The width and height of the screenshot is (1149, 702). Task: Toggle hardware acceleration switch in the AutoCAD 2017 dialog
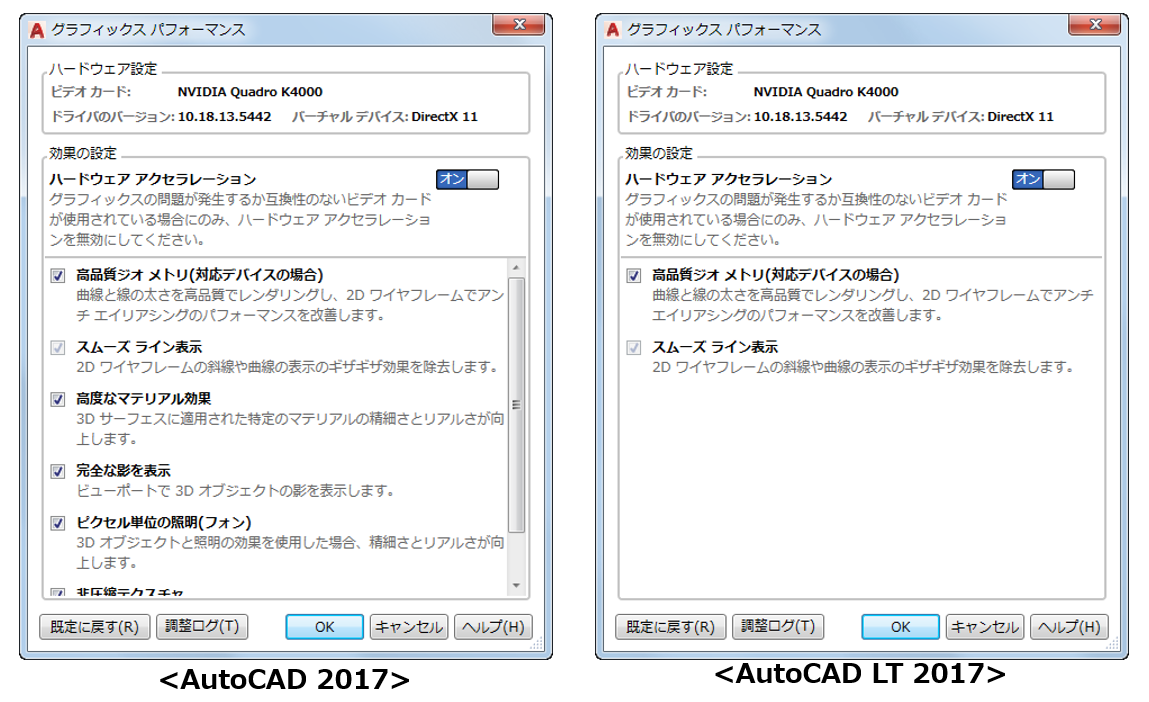[468, 180]
